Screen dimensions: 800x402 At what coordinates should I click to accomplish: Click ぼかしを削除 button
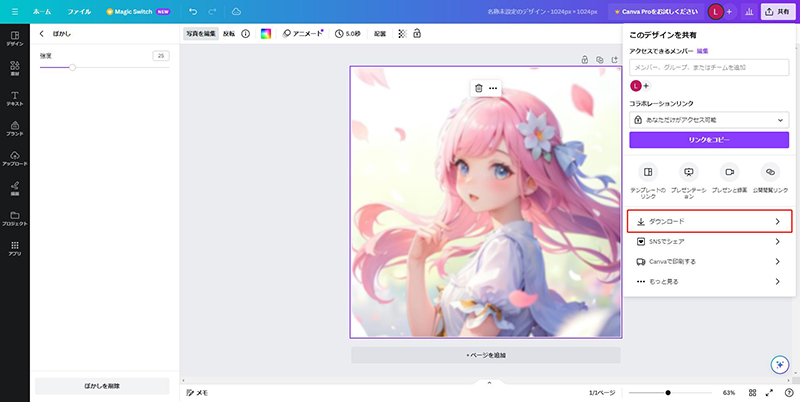102,386
